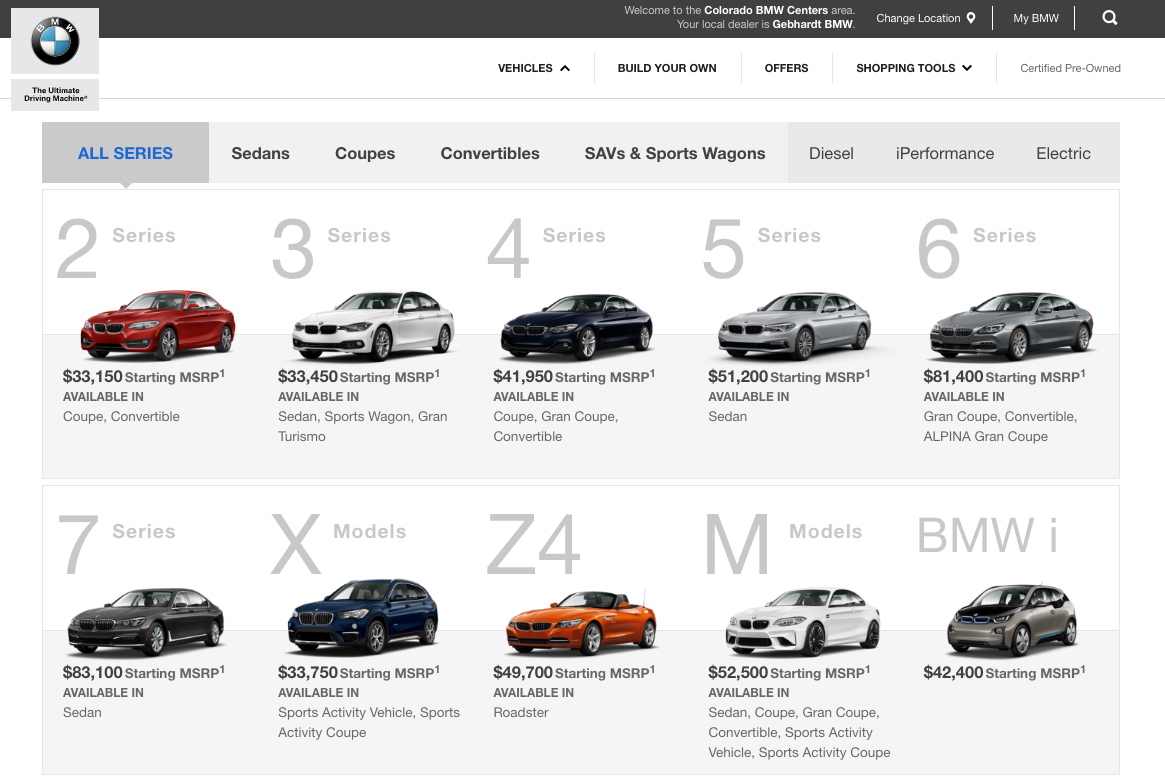Switch to the Convertibles tab
1165x778 pixels.
point(490,153)
